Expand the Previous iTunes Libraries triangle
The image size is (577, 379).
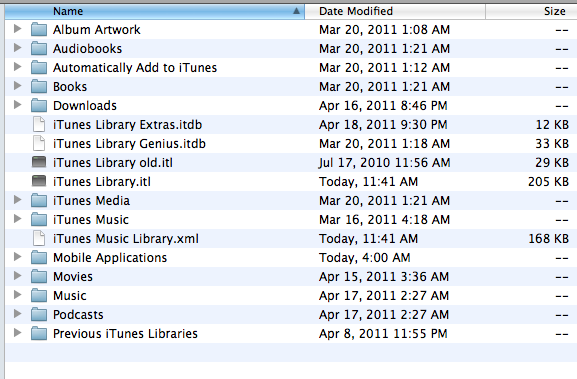point(17,333)
